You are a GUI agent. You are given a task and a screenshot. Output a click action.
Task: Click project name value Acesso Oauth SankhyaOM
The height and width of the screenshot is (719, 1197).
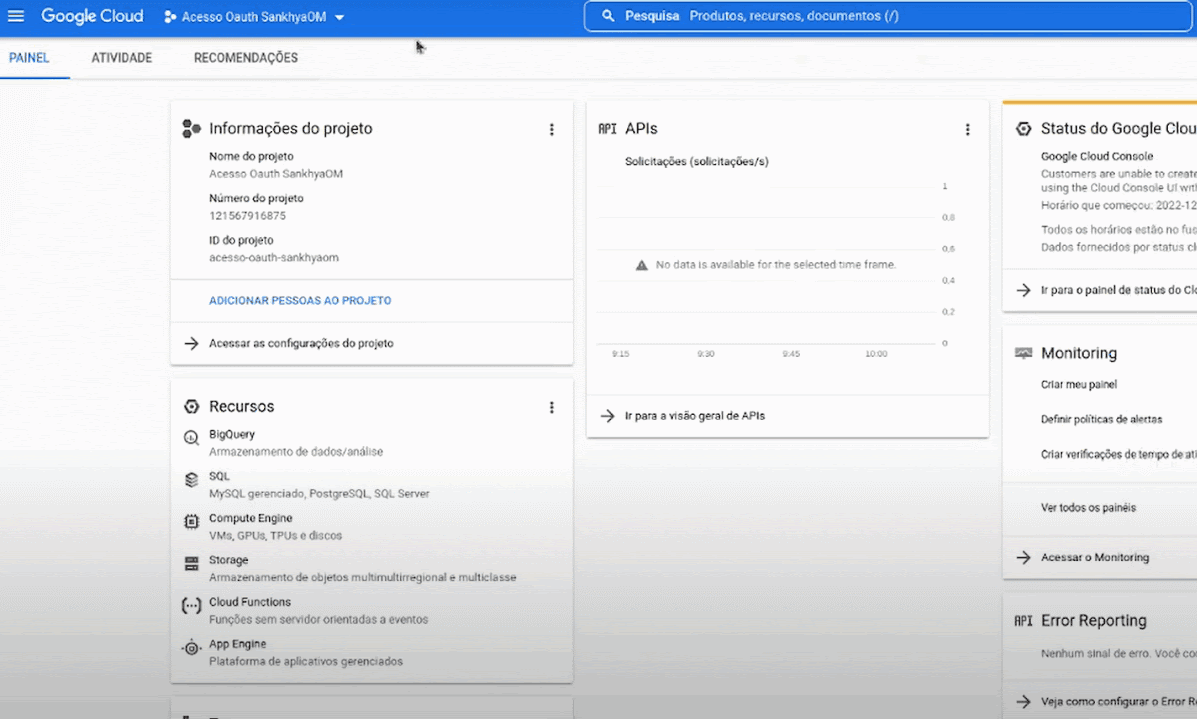276,174
